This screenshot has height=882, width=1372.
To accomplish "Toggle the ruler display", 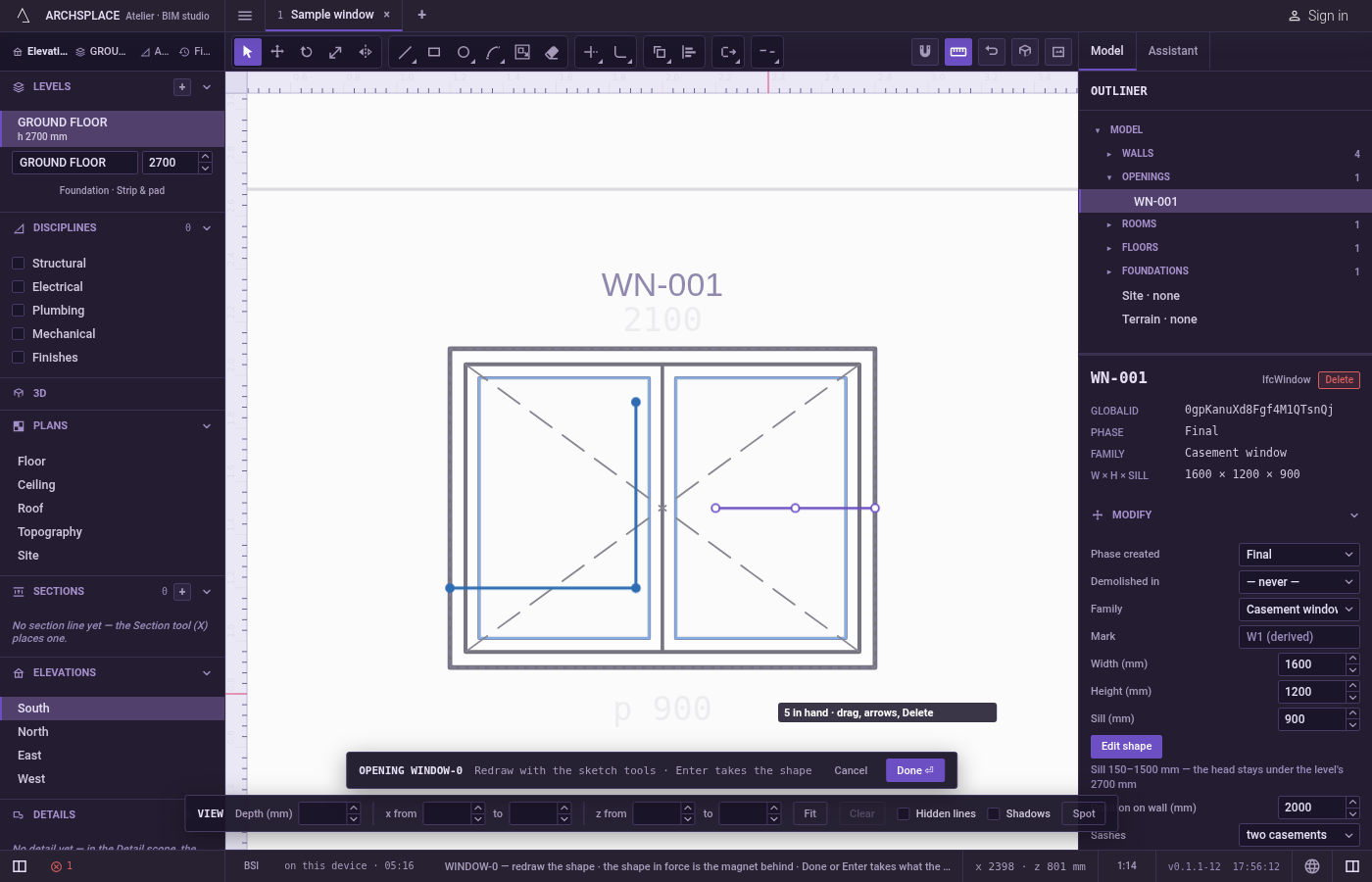I will coord(958,52).
